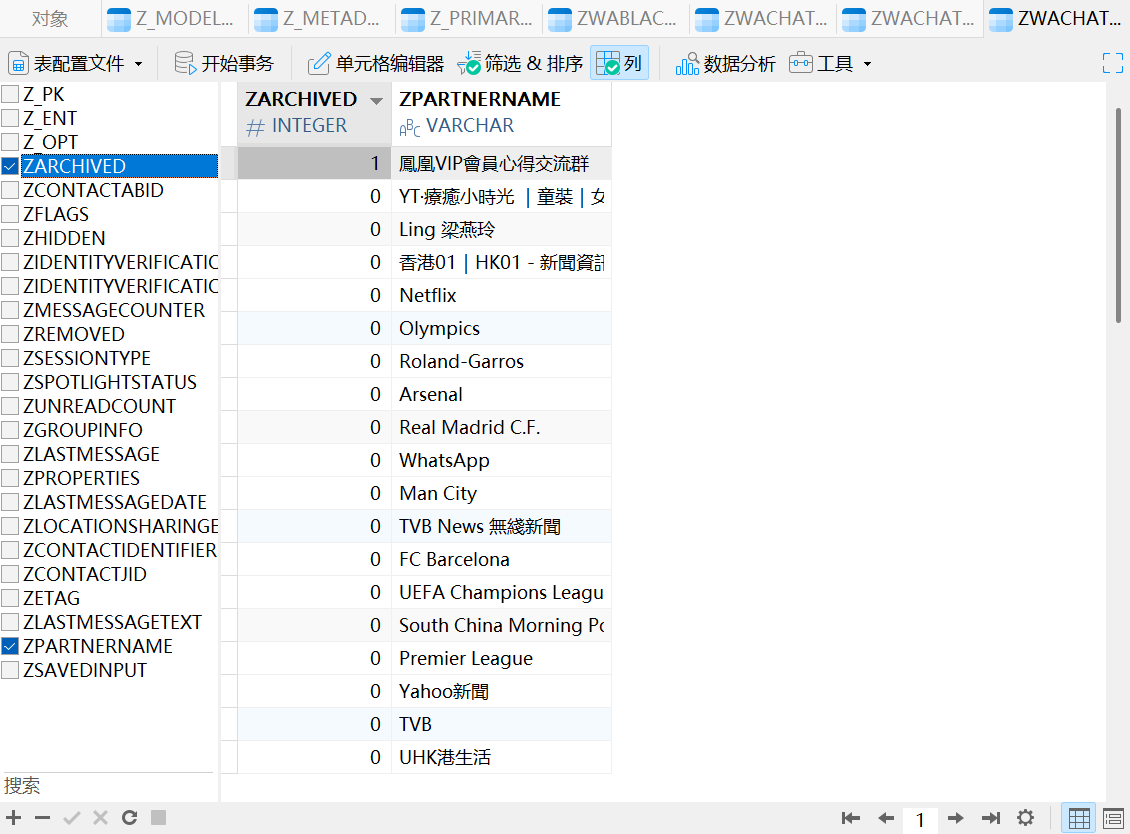Open the Z_PRIMAR... tab
Screen dimensions: 1130x834
point(467,19)
